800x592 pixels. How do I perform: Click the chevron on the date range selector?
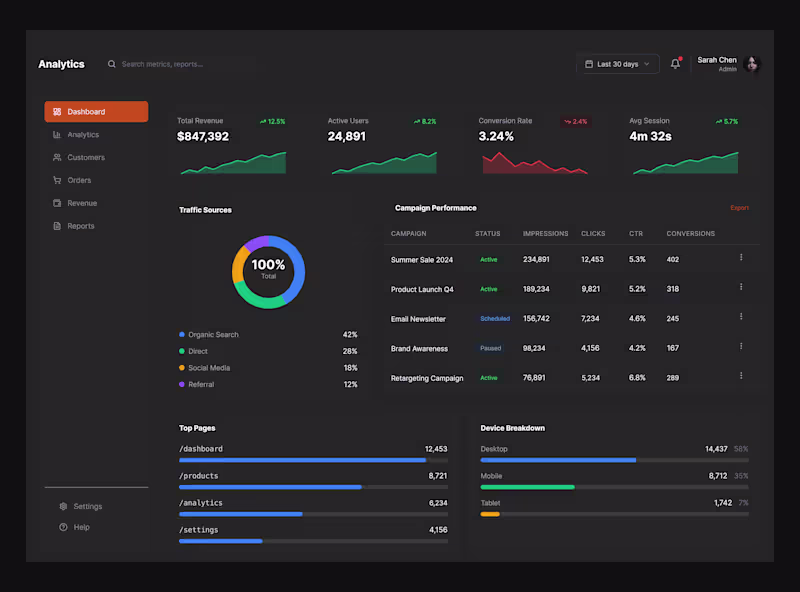[x=646, y=64]
